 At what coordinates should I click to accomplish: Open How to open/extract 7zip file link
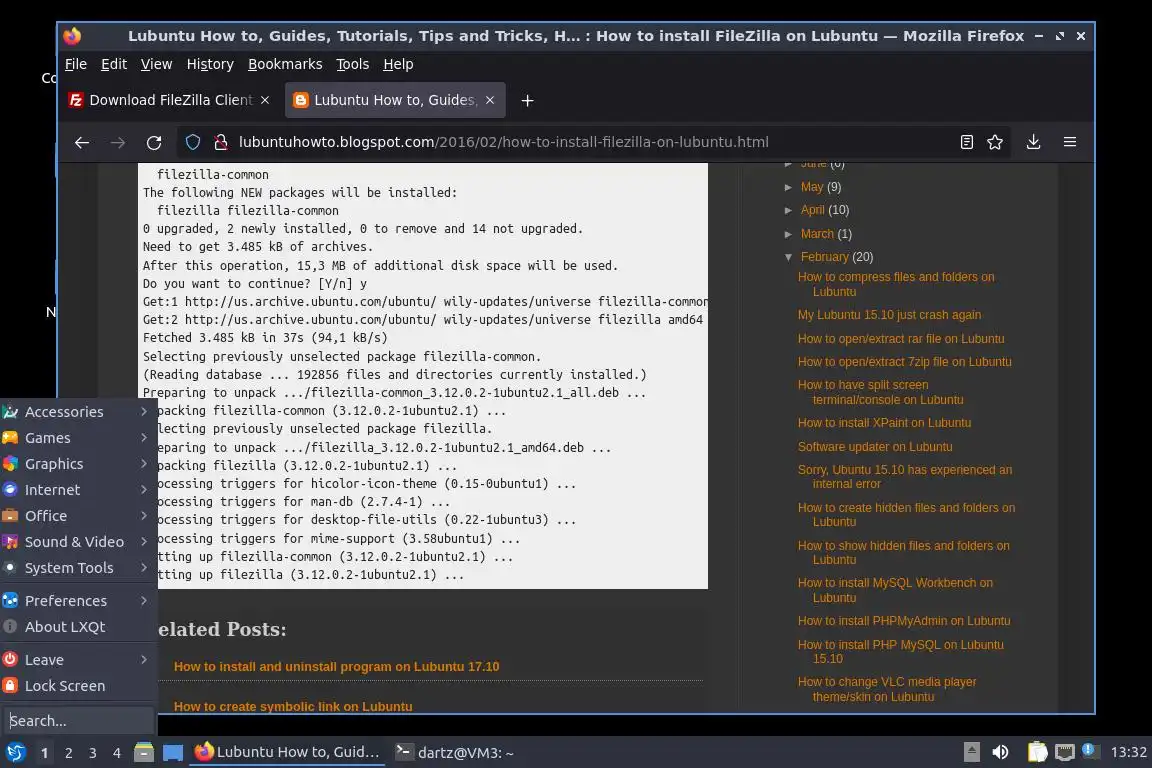(x=904, y=362)
